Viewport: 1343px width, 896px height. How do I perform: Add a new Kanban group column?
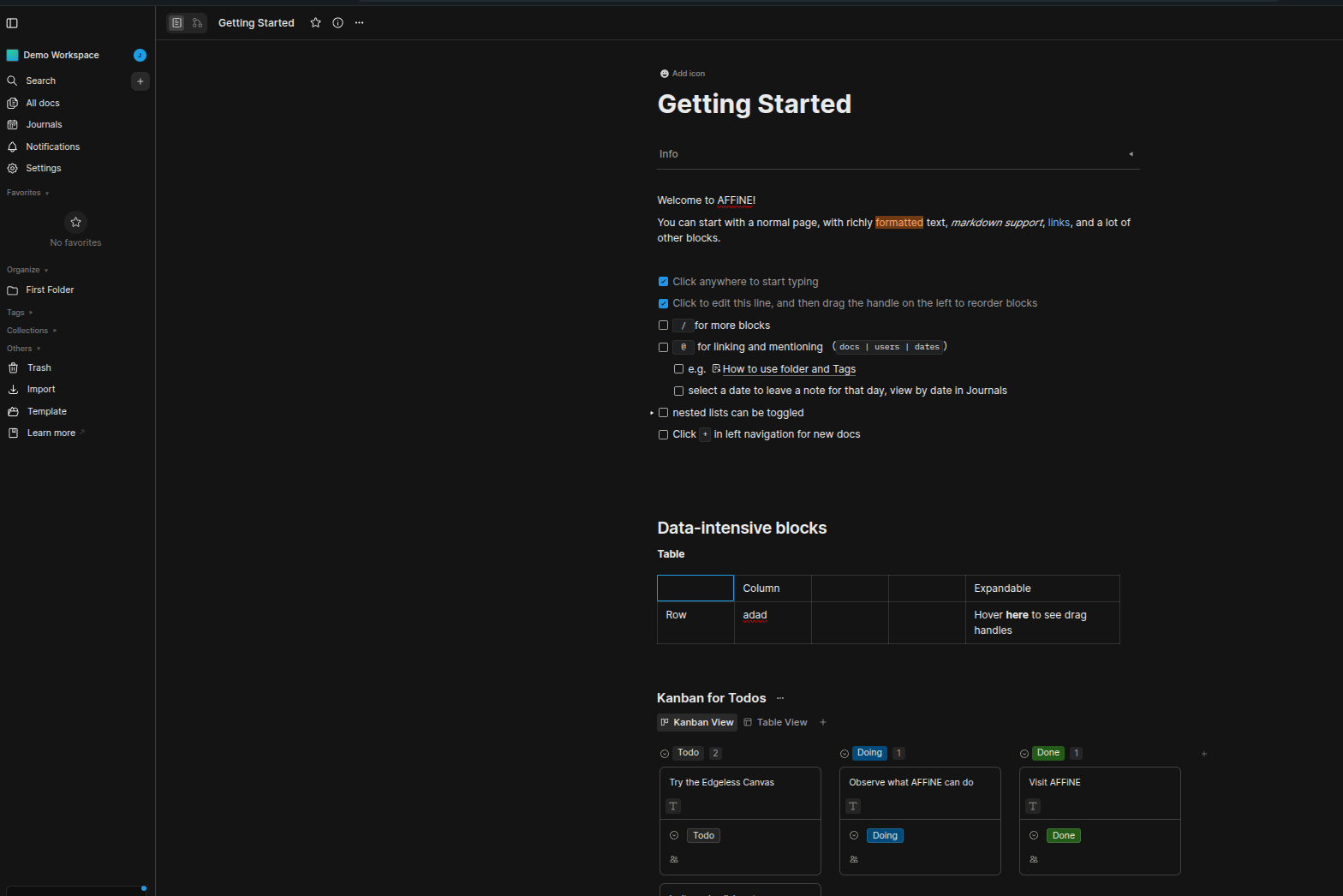pos(1203,754)
